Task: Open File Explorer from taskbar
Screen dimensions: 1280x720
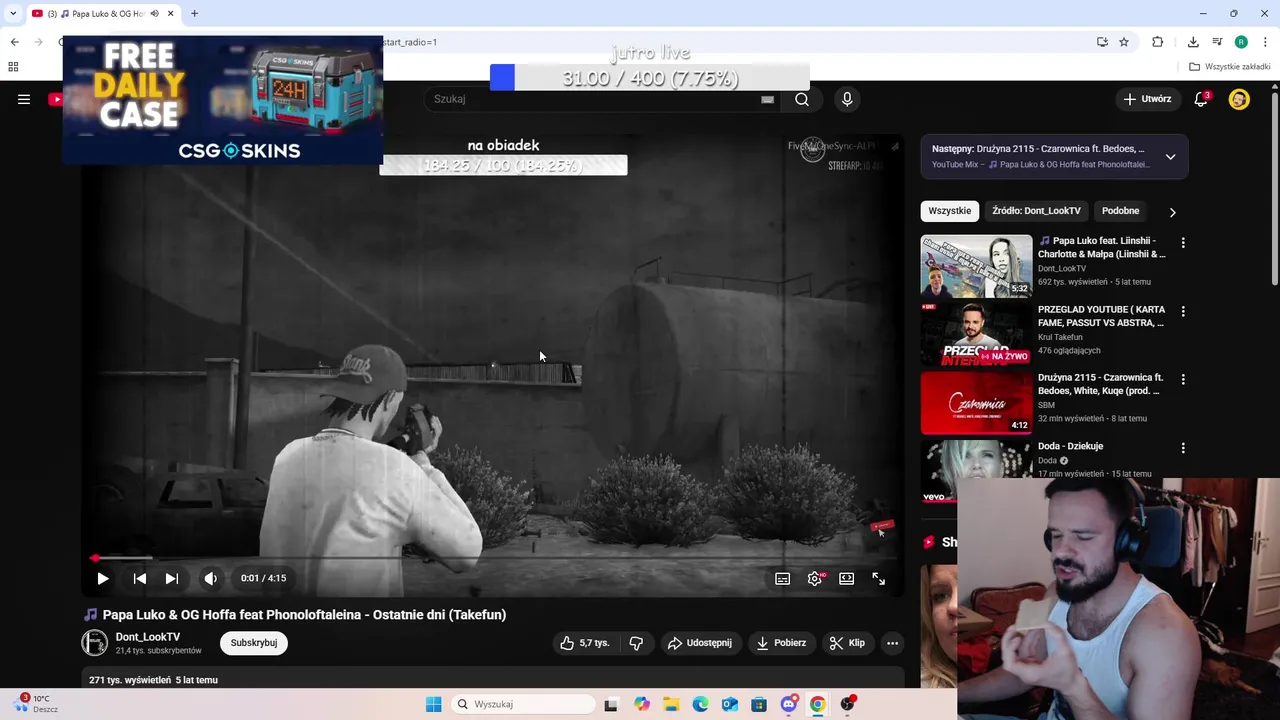Action: point(671,704)
